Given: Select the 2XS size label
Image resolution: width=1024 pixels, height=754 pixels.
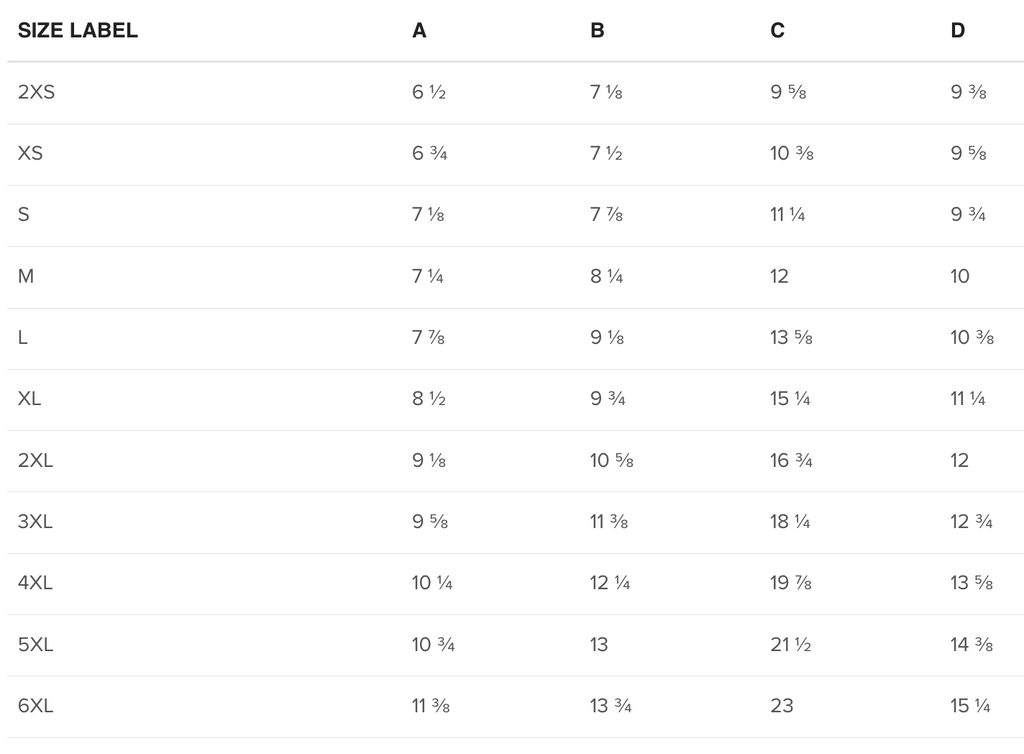Looking at the screenshot, I should click(36, 92).
